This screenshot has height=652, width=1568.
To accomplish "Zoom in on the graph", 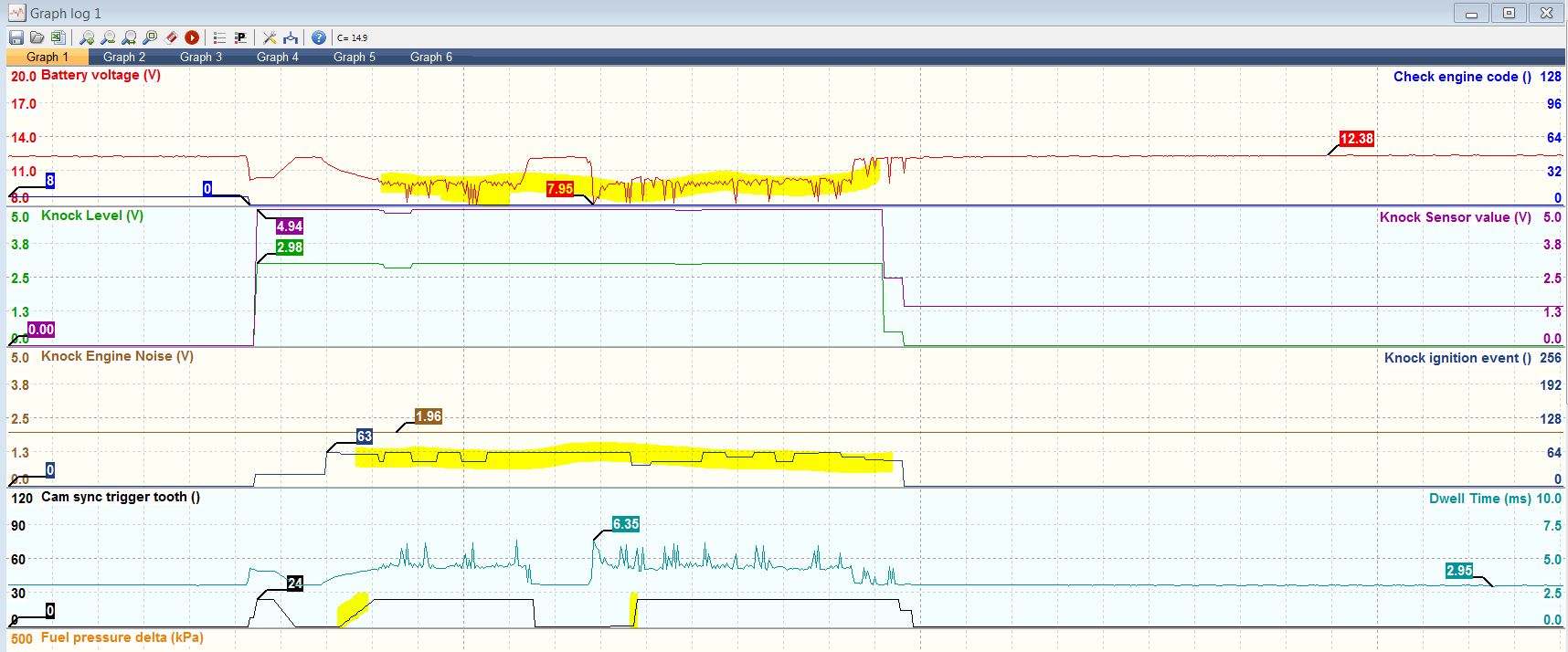I will coord(87,37).
